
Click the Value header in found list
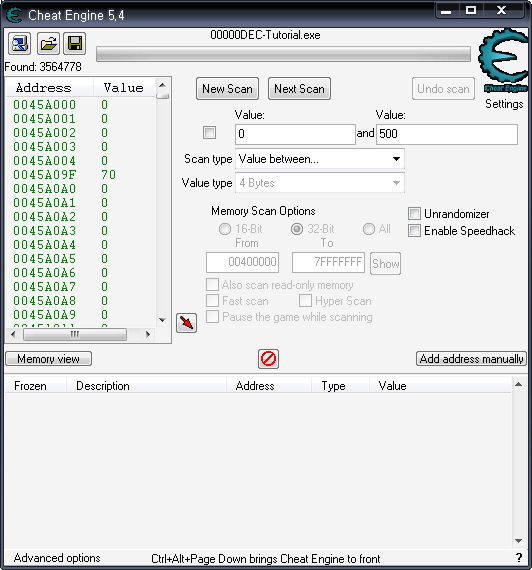(x=124, y=88)
